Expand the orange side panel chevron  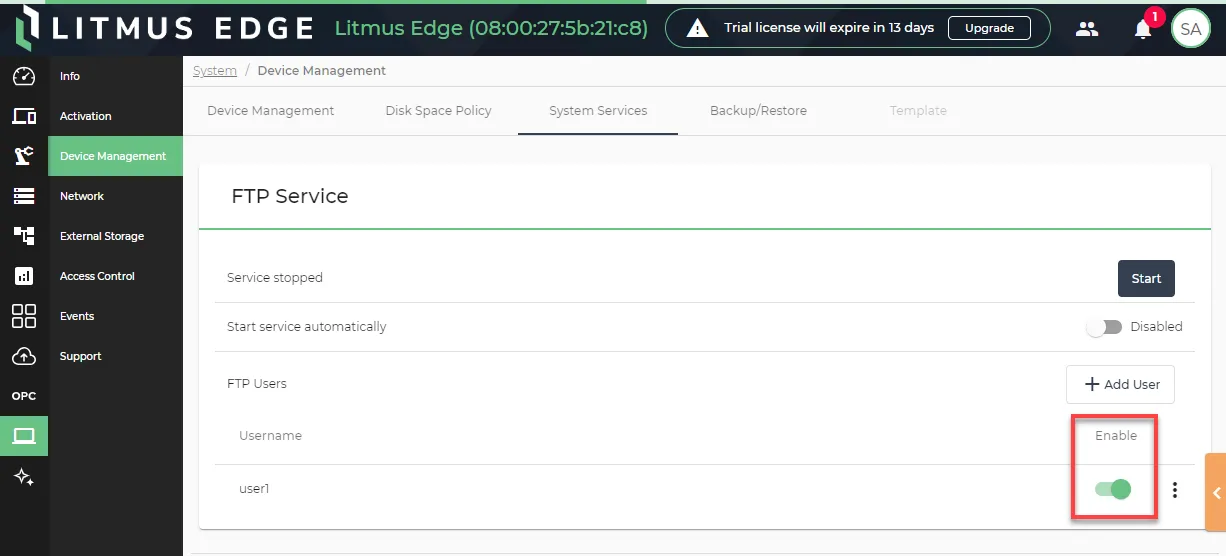point(1215,492)
